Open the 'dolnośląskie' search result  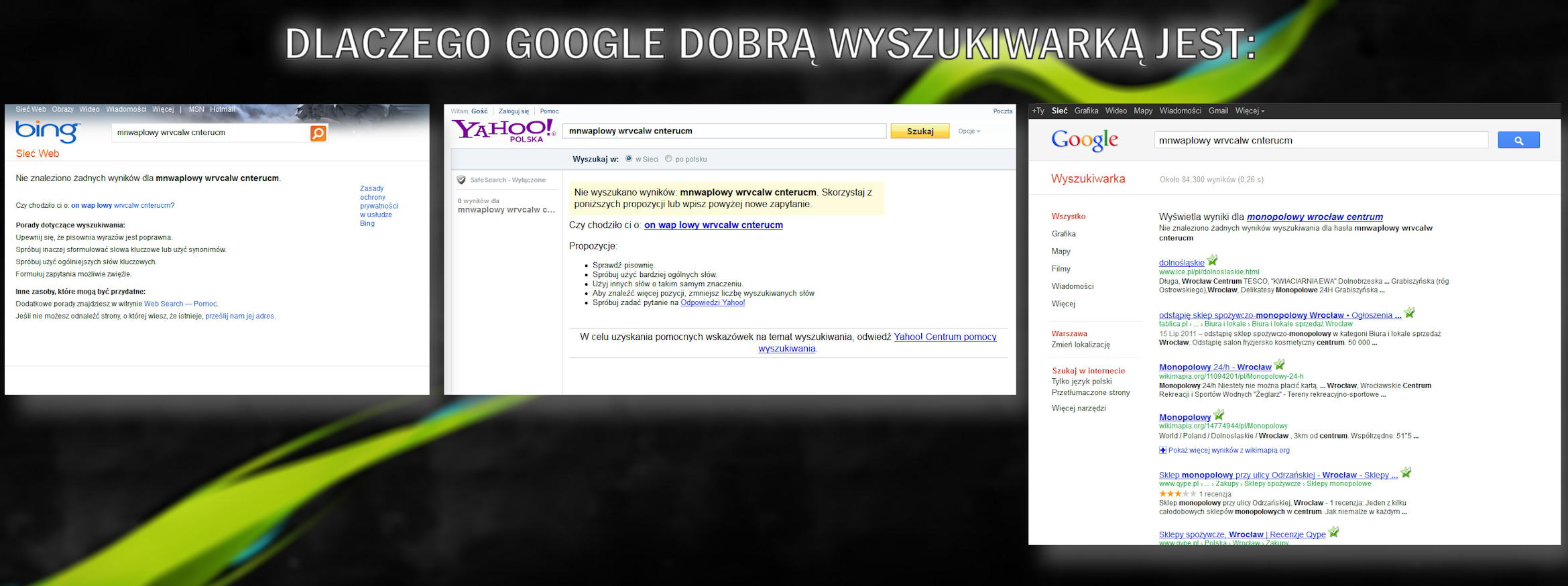point(1181,263)
